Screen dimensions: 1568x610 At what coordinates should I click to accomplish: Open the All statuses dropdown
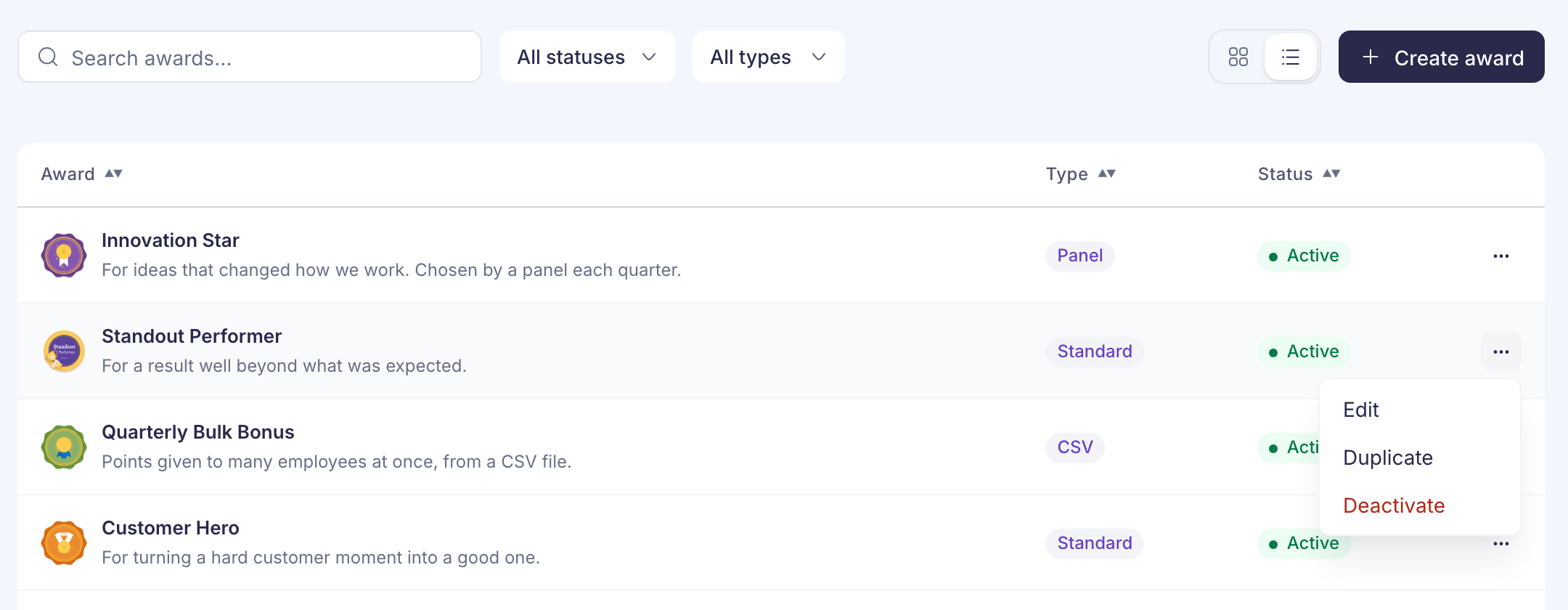pos(587,57)
